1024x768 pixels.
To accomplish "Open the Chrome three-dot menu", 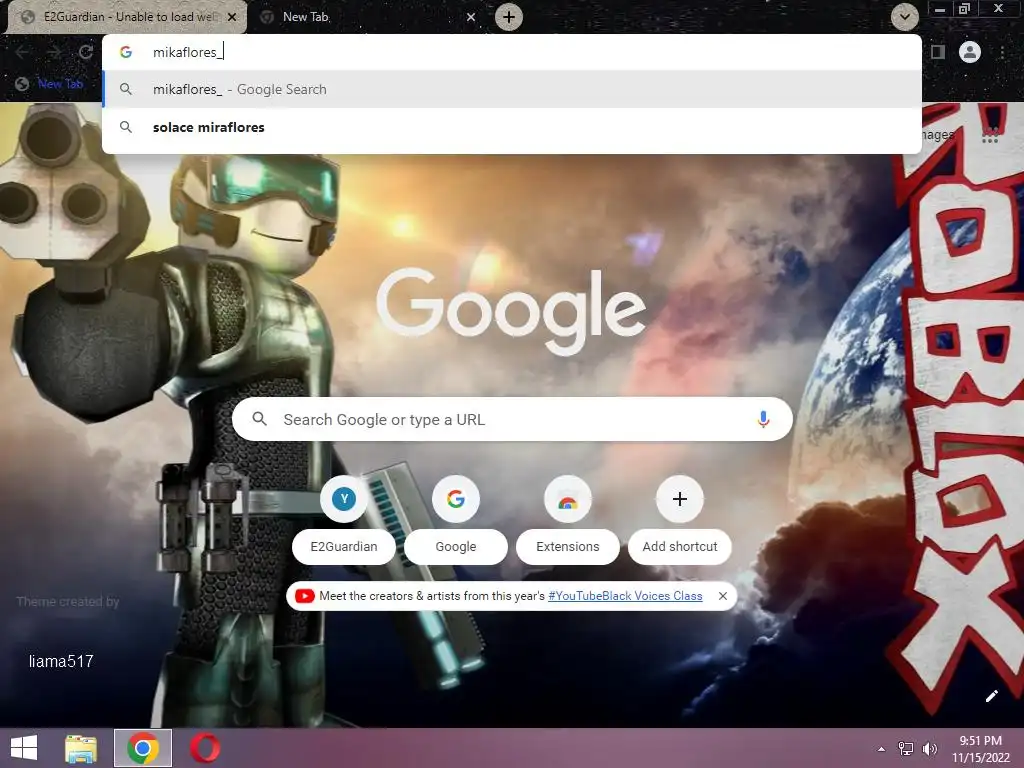I will point(1002,52).
